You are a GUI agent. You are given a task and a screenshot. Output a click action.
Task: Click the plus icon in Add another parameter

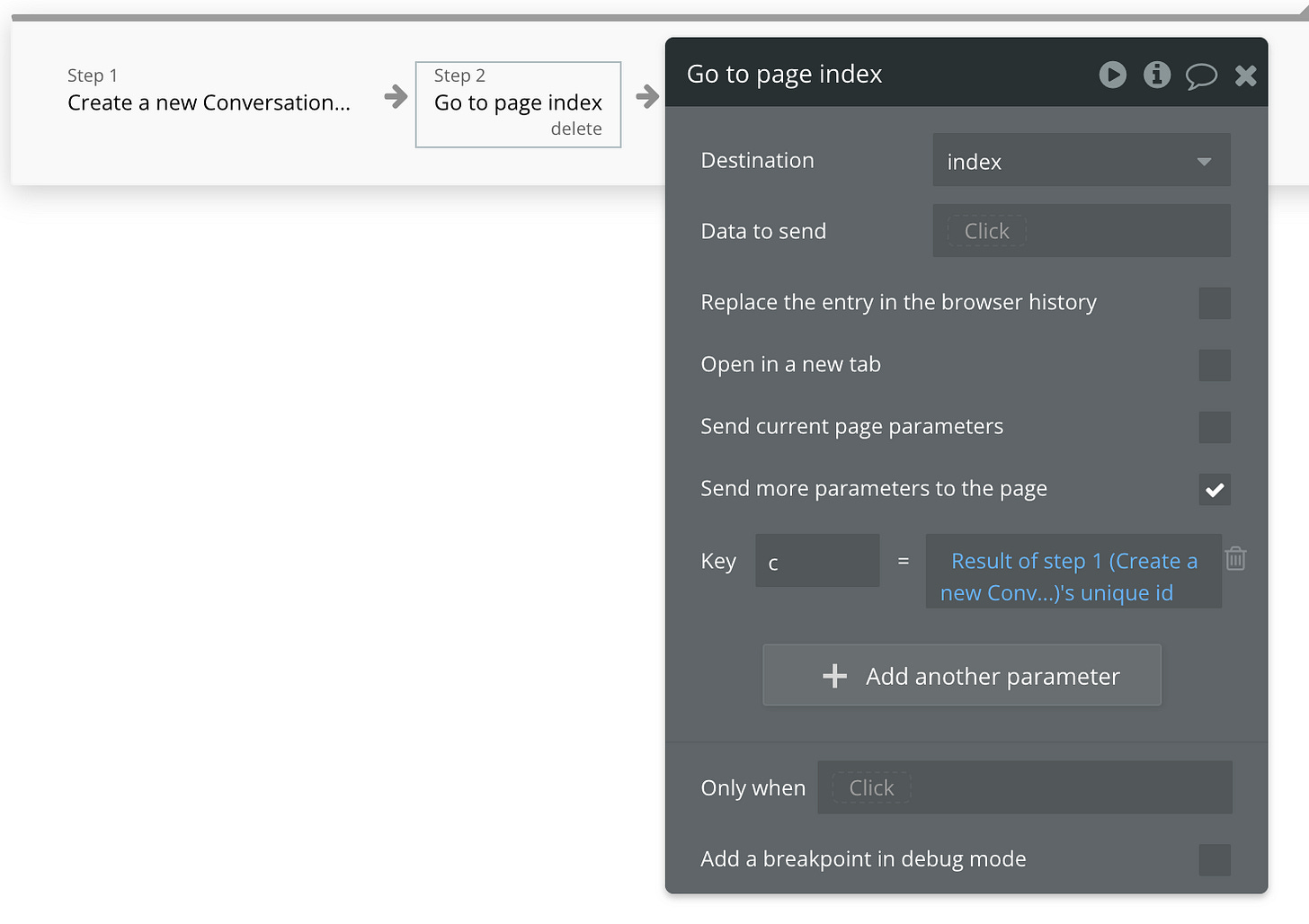tap(834, 676)
